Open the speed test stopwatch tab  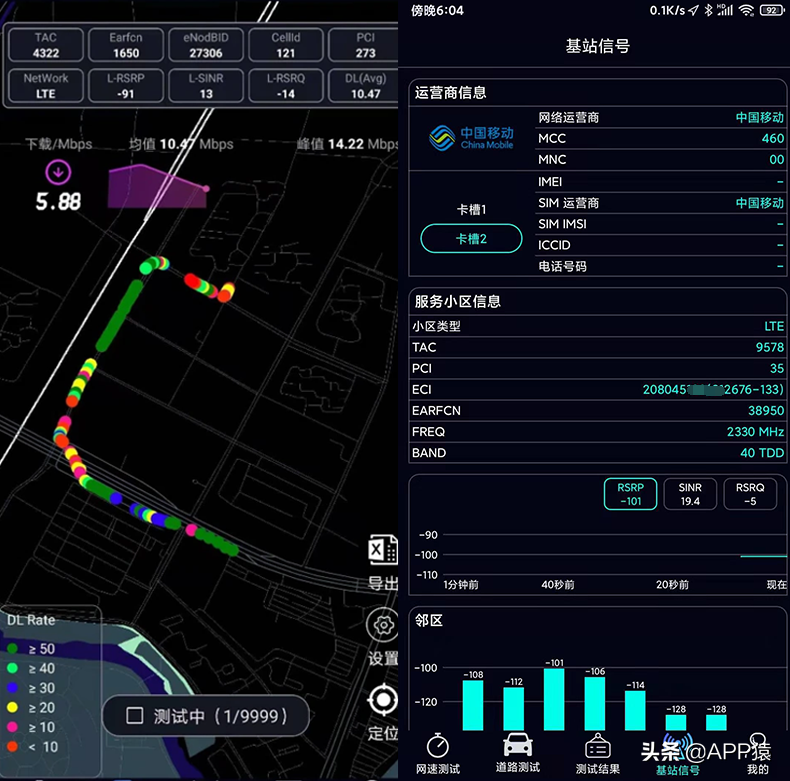point(437,746)
